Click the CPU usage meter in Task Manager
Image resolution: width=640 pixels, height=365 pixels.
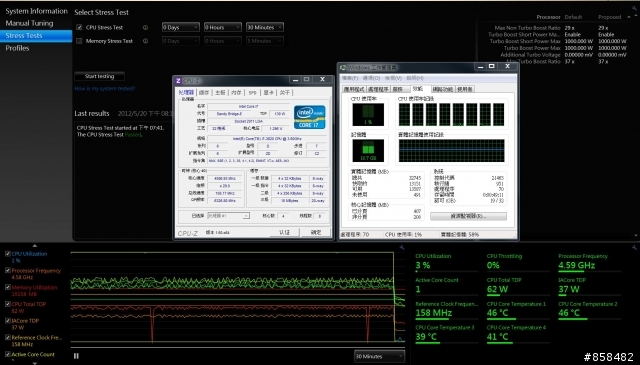[x=368, y=114]
